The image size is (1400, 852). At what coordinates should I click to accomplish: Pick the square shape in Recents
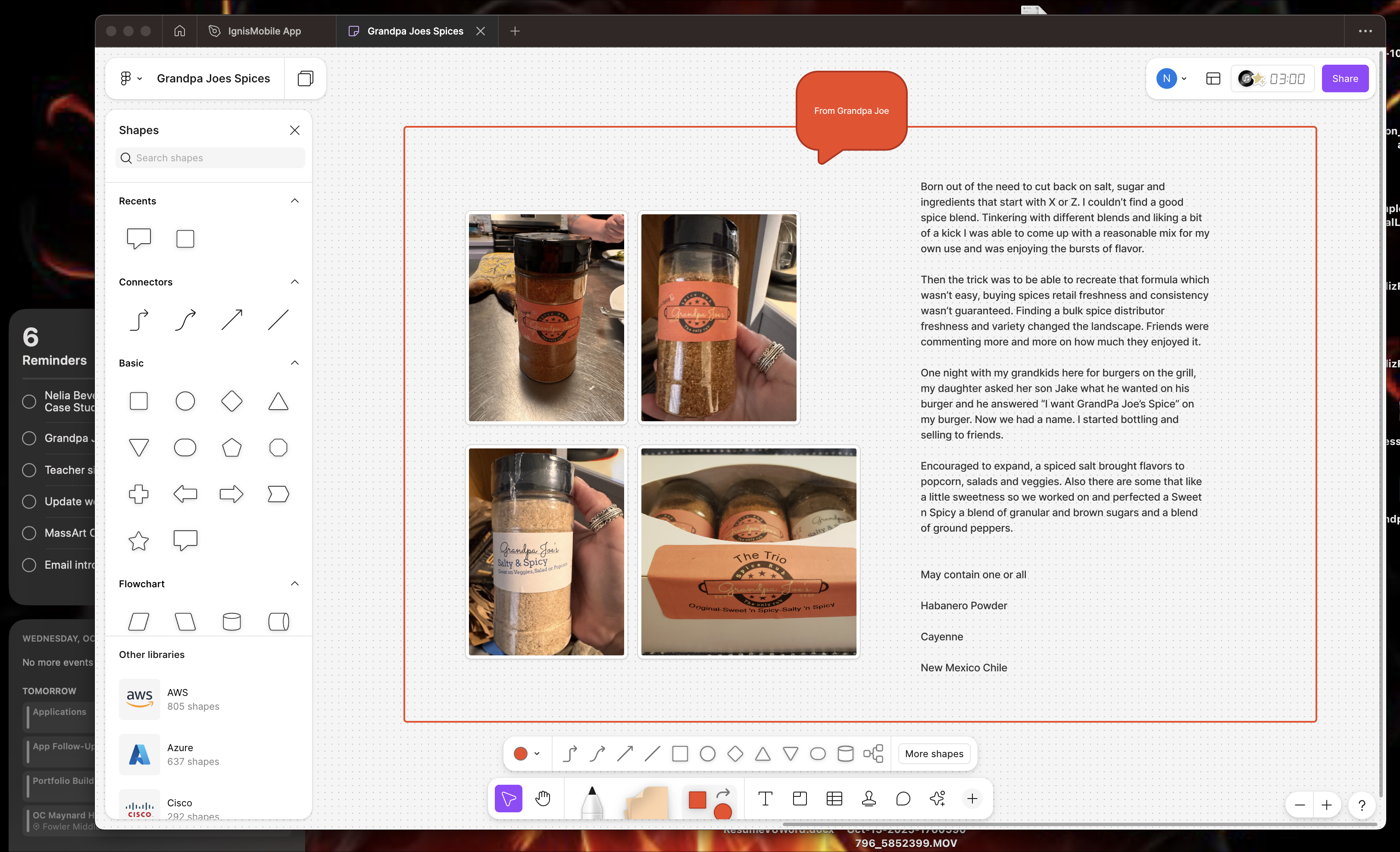point(185,239)
